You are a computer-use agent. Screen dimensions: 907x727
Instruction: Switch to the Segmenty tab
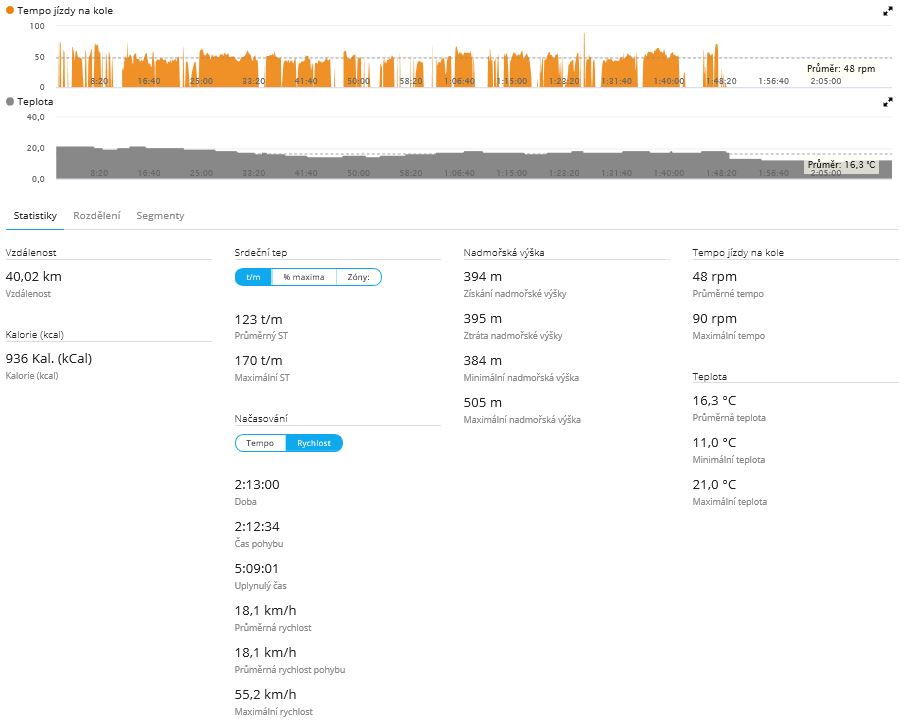[160, 216]
